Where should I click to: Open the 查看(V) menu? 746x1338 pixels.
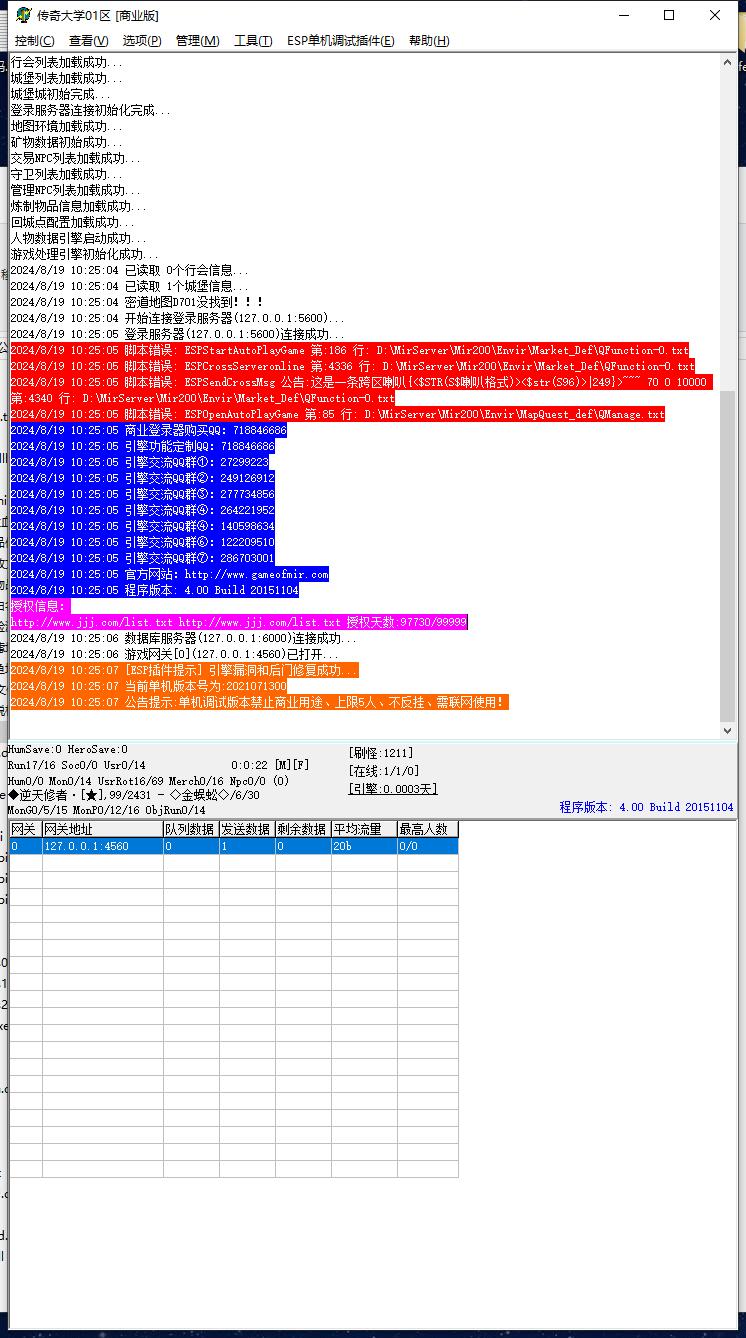88,41
